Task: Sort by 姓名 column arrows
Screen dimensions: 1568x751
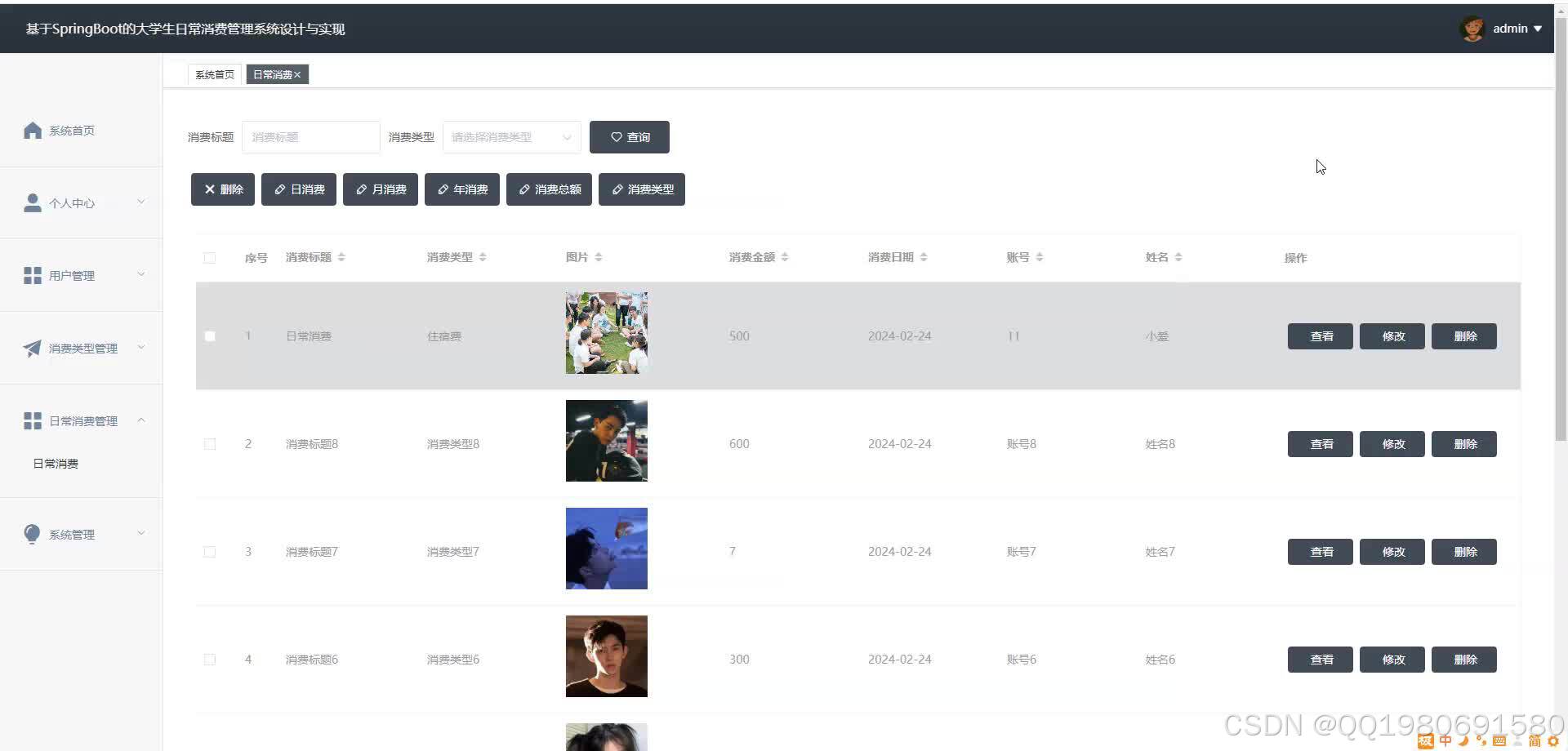Action: coord(1178,257)
